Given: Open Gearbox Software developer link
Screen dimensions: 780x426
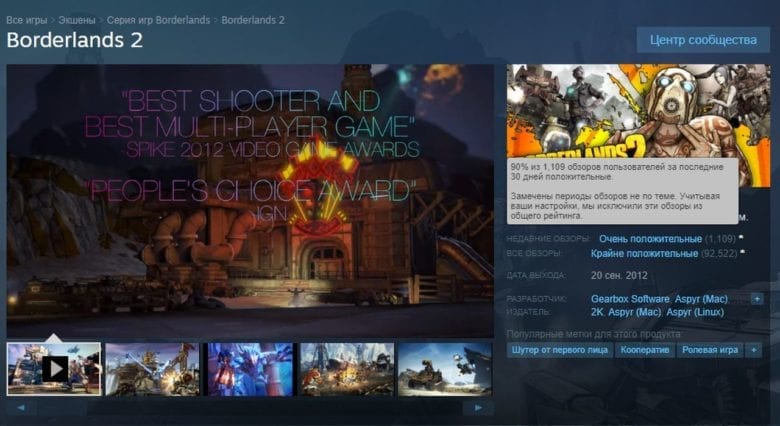Looking at the screenshot, I should pyautogui.click(x=630, y=299).
